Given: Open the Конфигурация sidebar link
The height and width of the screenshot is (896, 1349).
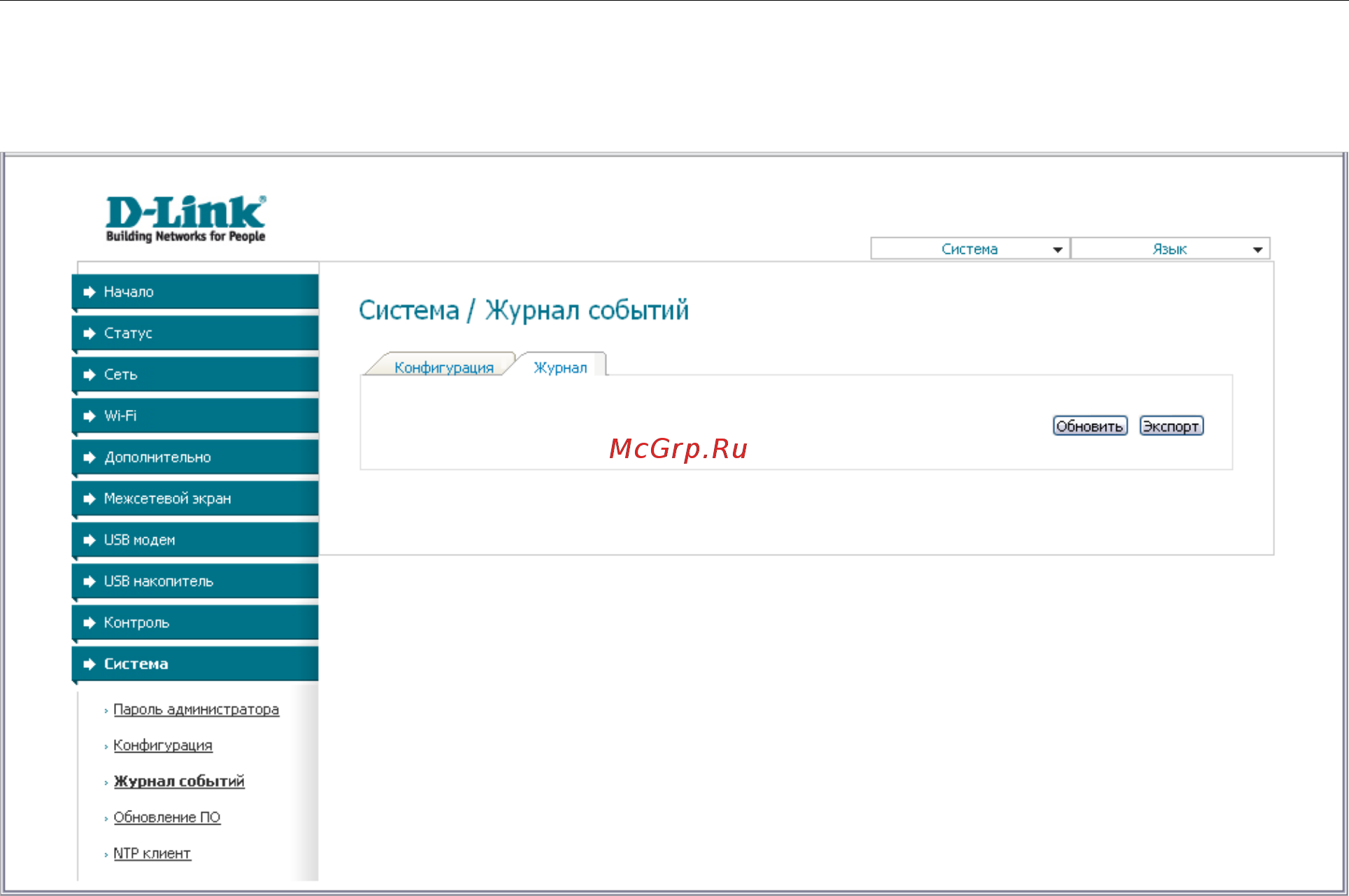Looking at the screenshot, I should 163,746.
